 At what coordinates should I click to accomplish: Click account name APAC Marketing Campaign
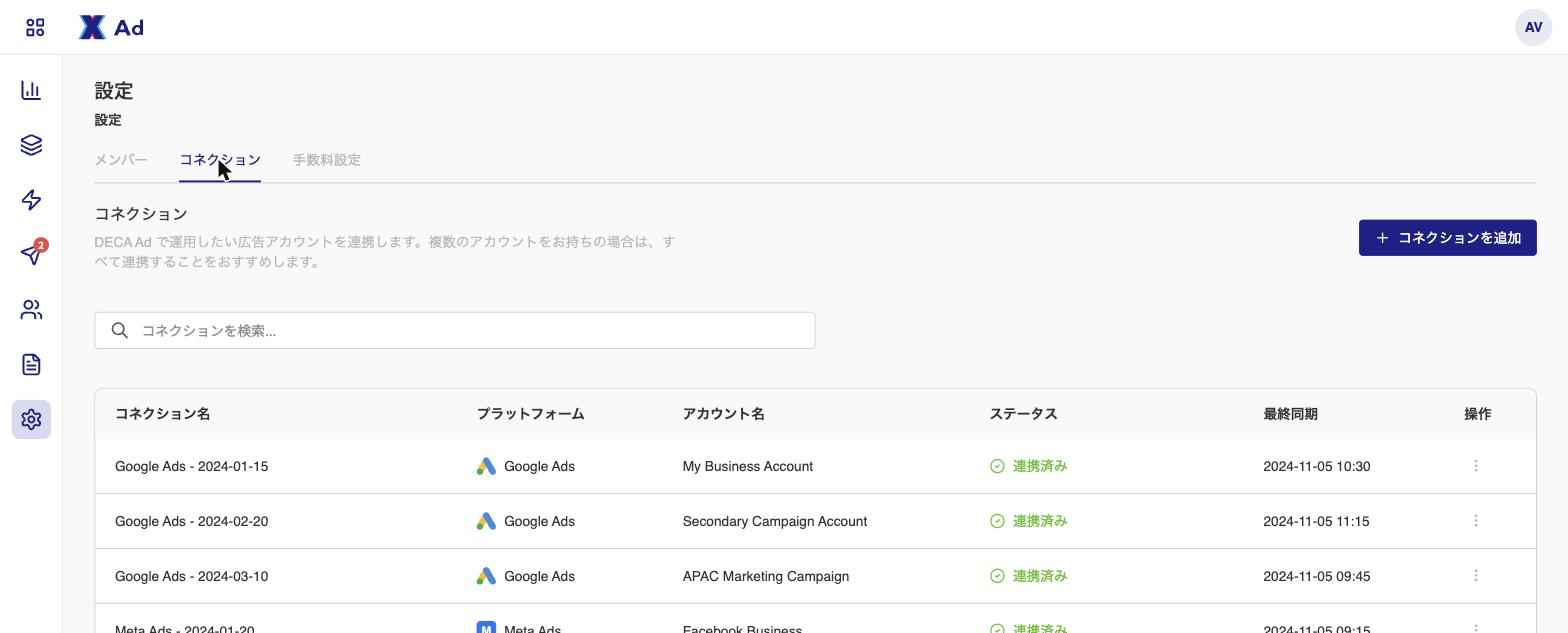point(765,576)
